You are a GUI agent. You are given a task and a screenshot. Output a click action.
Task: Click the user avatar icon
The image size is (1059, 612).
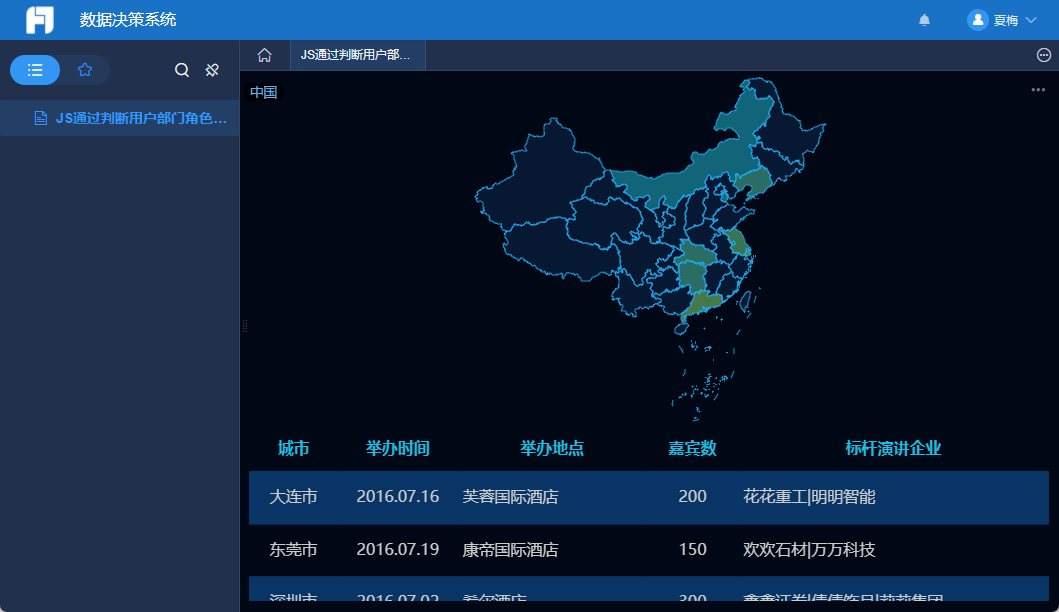coord(977,20)
